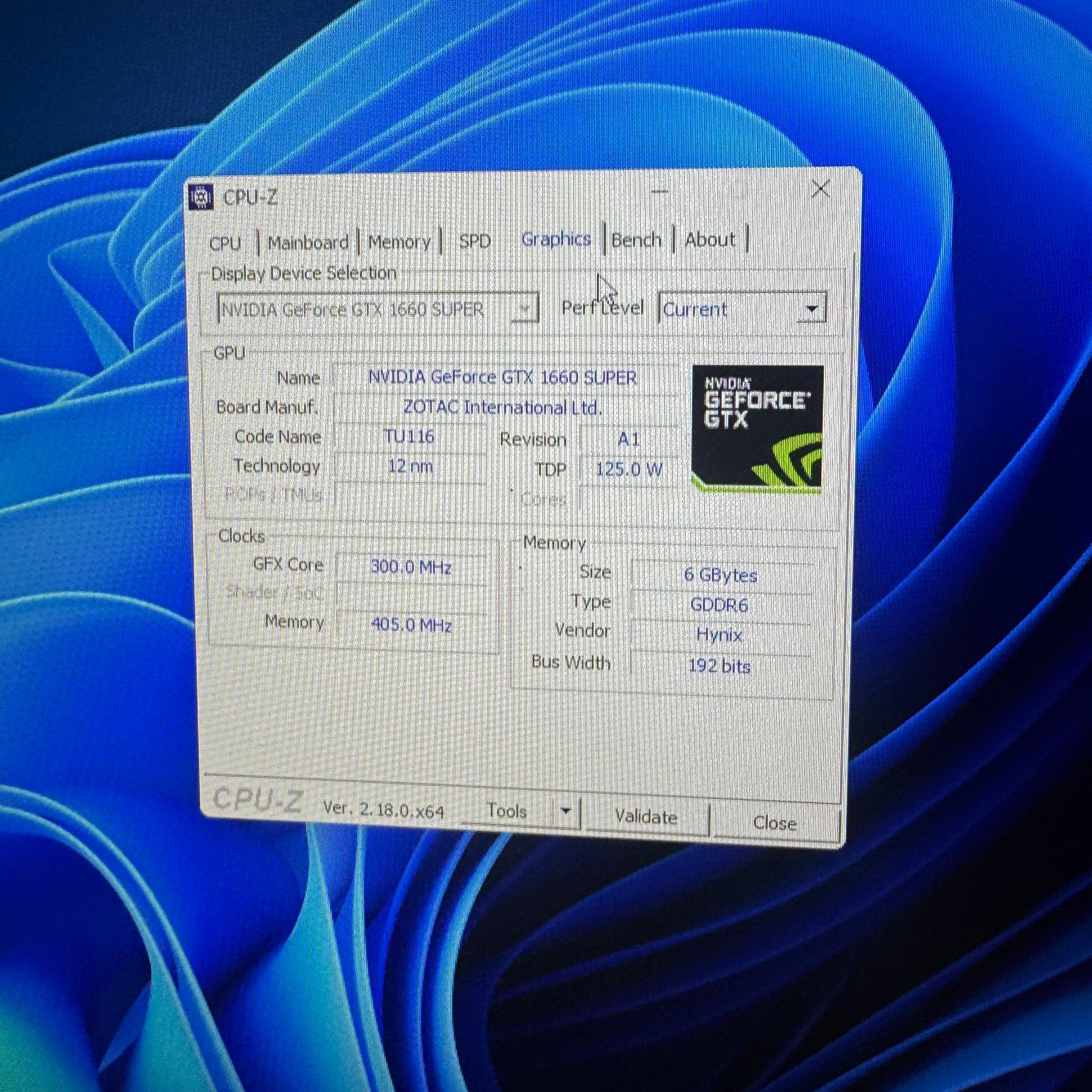Click the 192 bits bus width value
Screen dimensions: 1092x1092
click(x=719, y=667)
